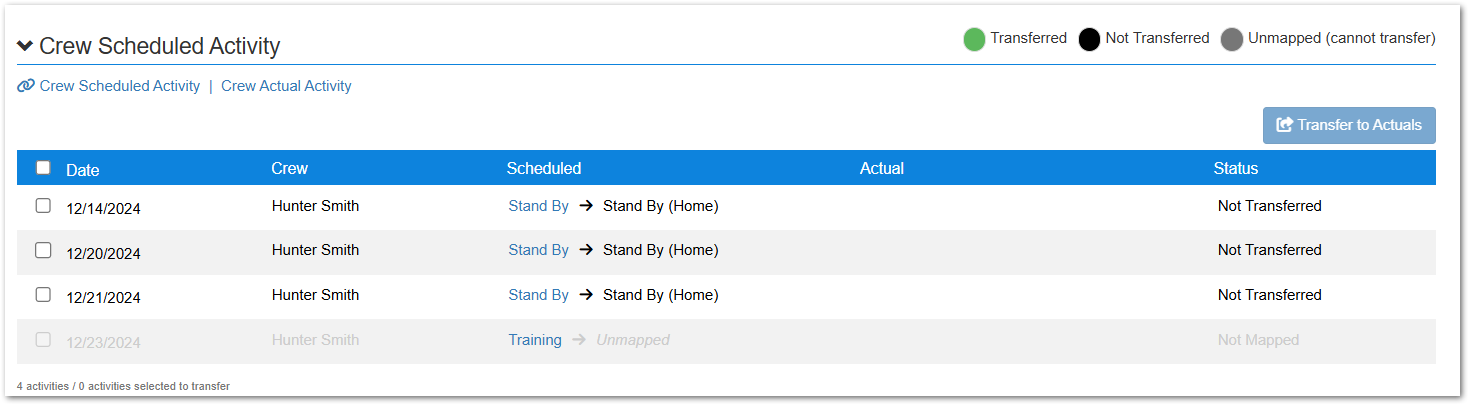Open the Crew Actual Activity link
The image size is (1469, 405).
(x=286, y=86)
